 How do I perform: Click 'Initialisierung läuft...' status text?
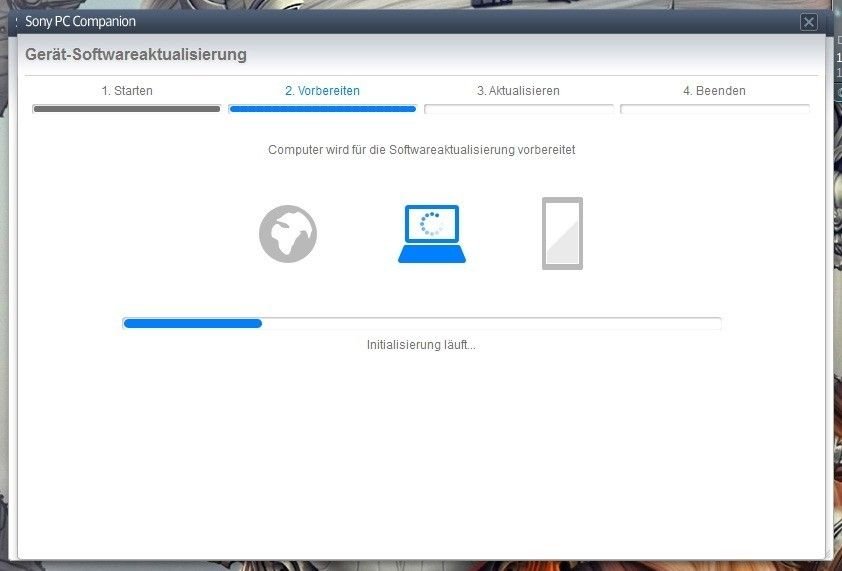(x=421, y=345)
